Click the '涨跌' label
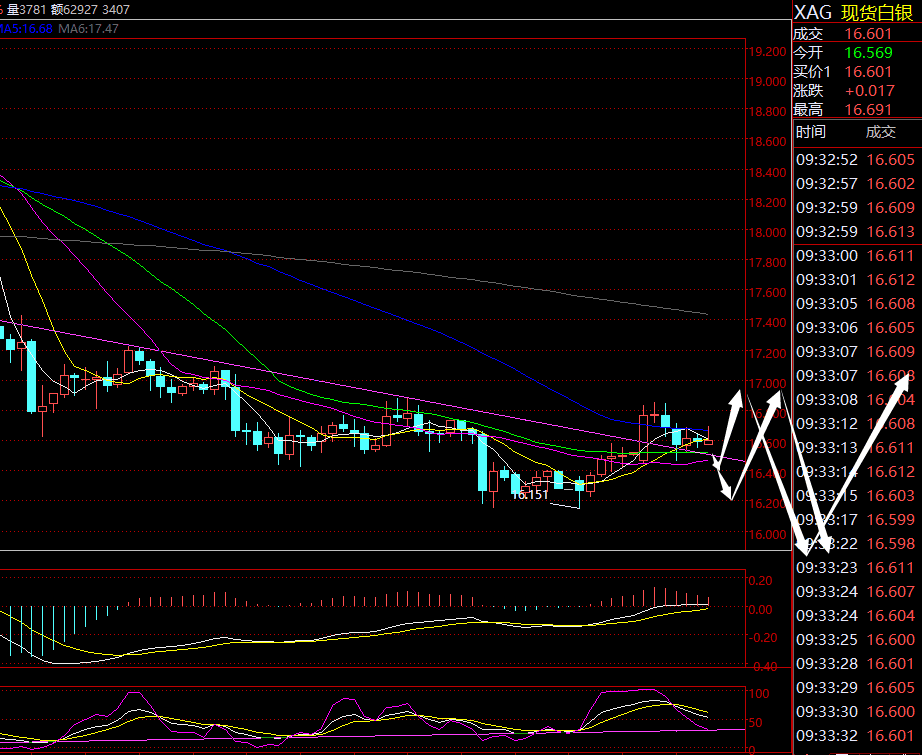922x755 pixels. pyautogui.click(x=808, y=91)
